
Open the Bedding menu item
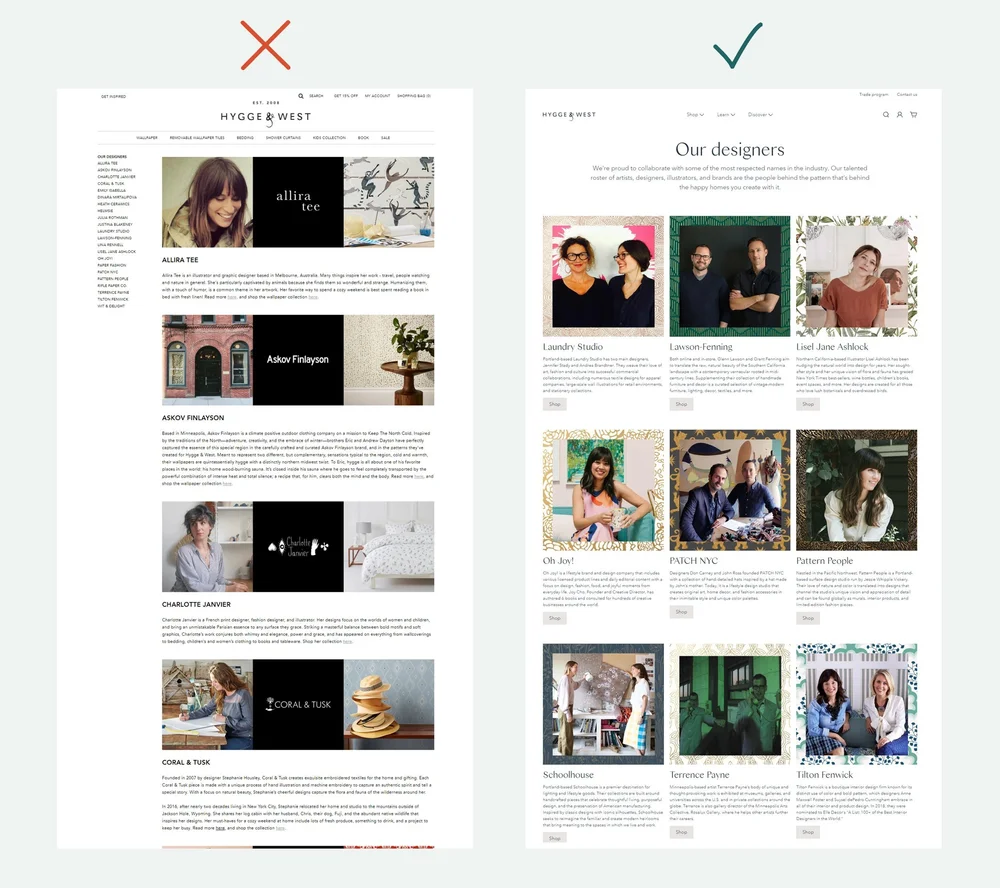pos(246,138)
